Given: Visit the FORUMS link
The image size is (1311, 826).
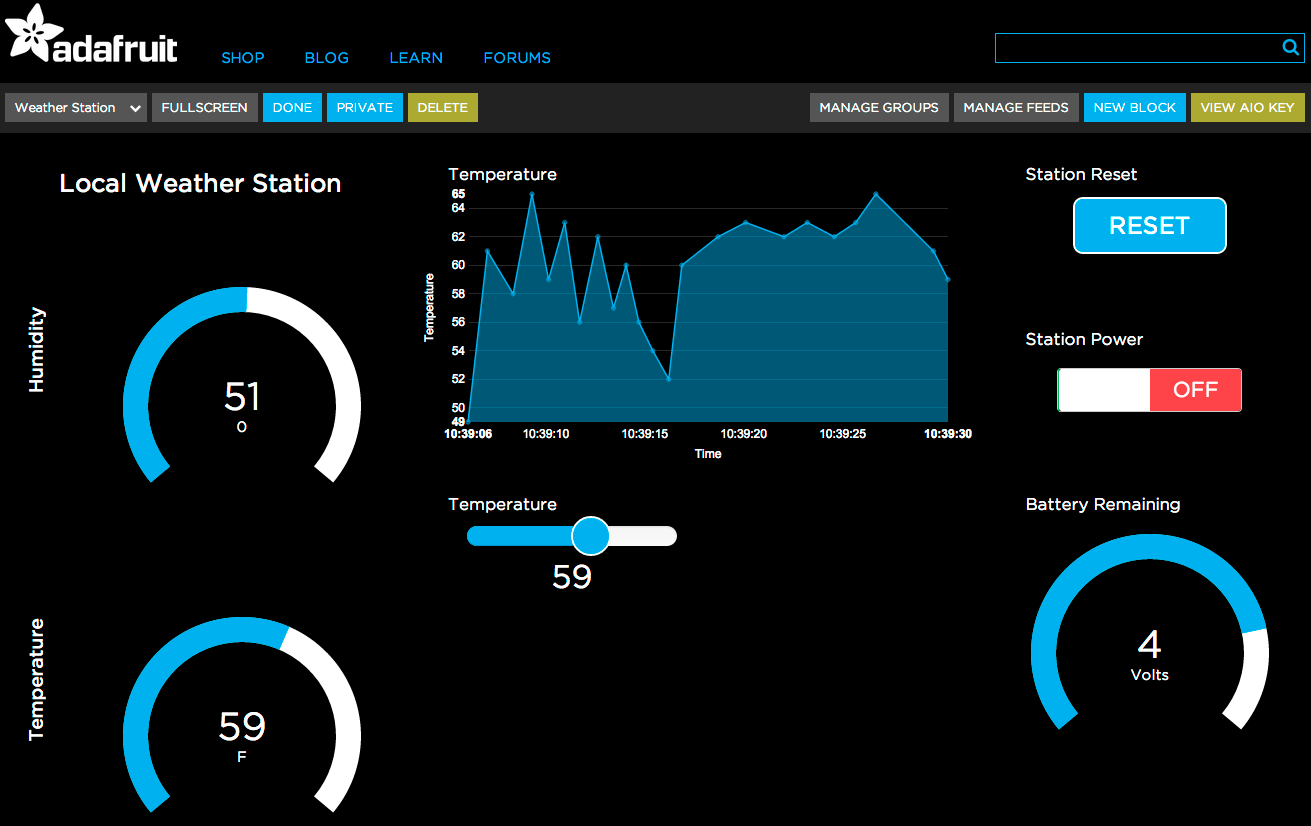Looking at the screenshot, I should coord(517,58).
